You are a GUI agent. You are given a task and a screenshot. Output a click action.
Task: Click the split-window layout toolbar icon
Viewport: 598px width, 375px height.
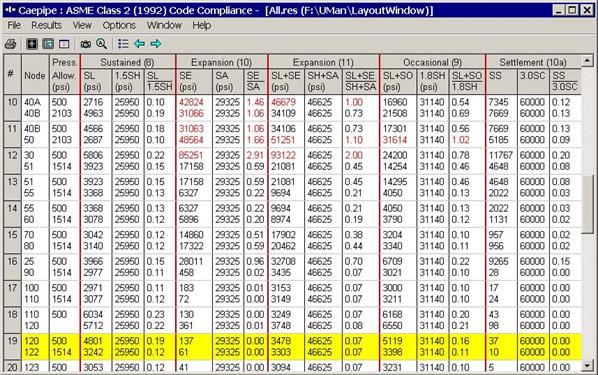[64, 44]
